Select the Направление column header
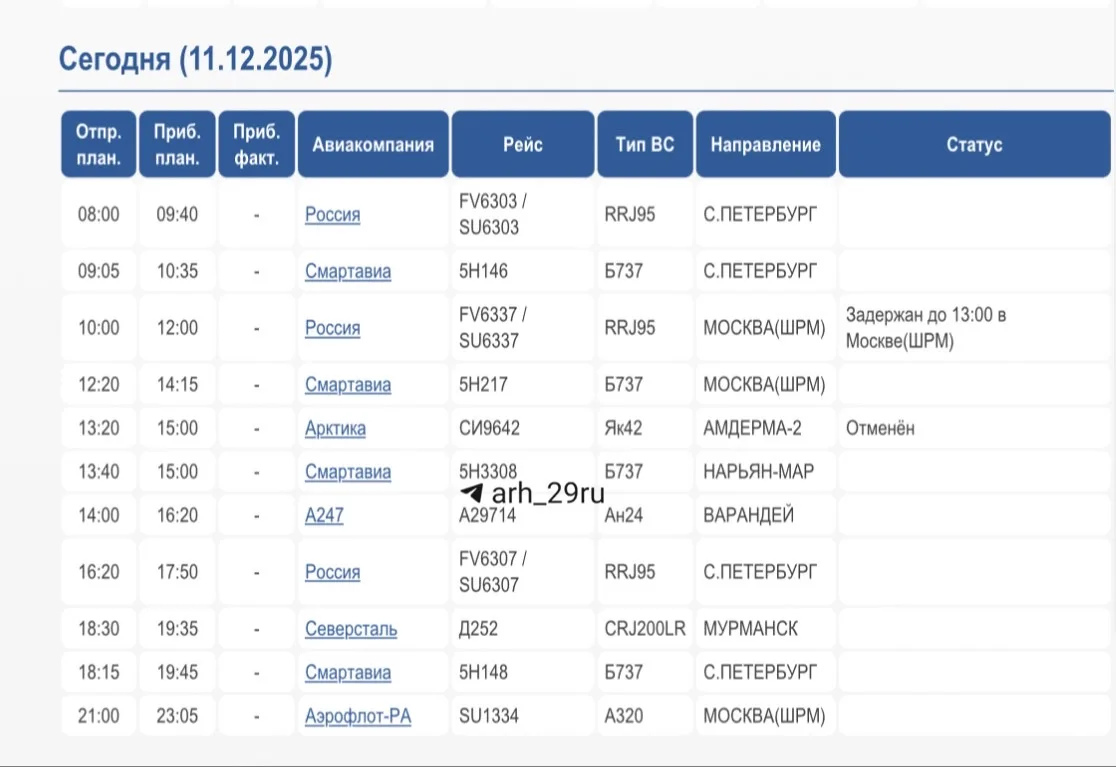The image size is (1116, 767). point(765,145)
